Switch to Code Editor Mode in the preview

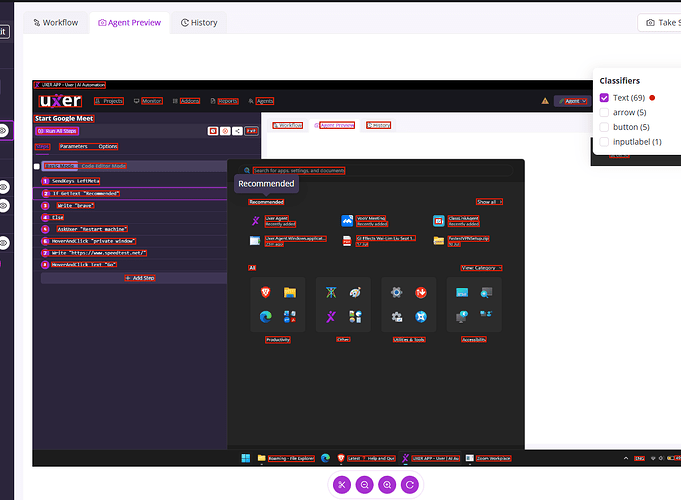pyautogui.click(x=103, y=166)
